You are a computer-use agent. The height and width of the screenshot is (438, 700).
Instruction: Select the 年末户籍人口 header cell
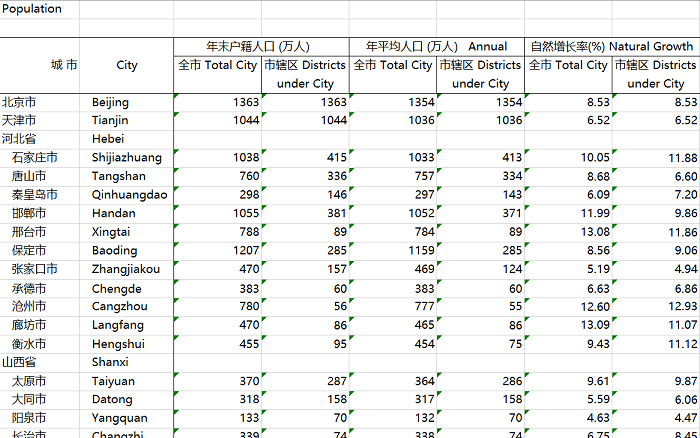point(261,46)
